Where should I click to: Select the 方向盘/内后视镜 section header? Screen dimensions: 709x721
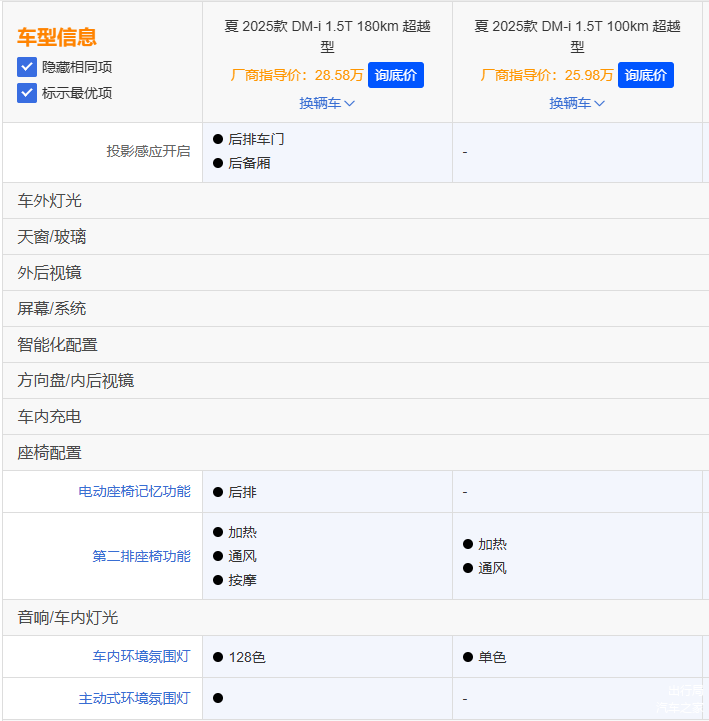pyautogui.click(x=76, y=381)
